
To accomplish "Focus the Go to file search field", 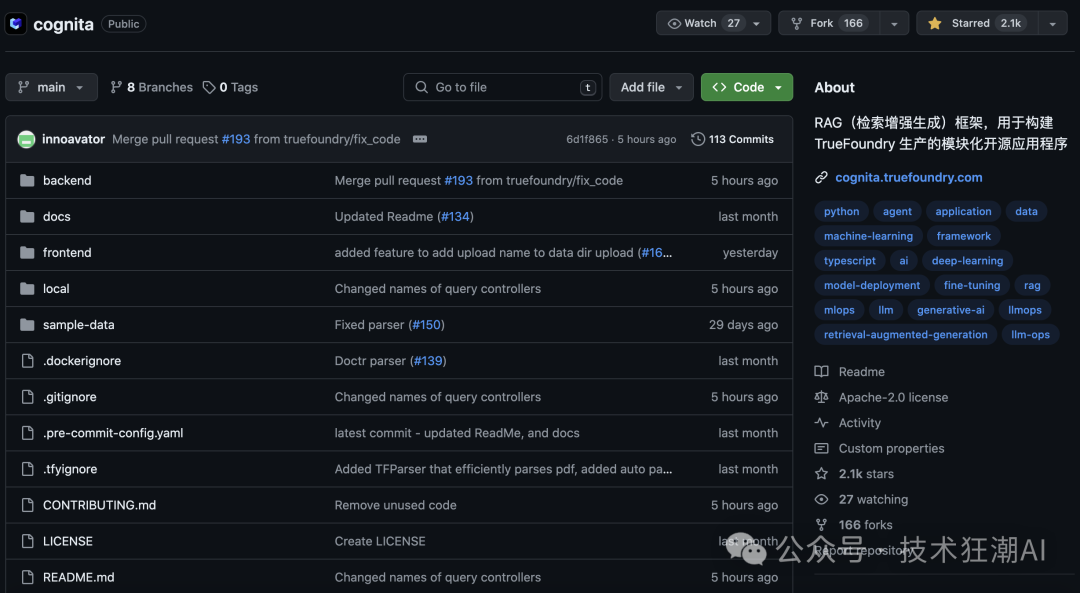I will [x=502, y=87].
